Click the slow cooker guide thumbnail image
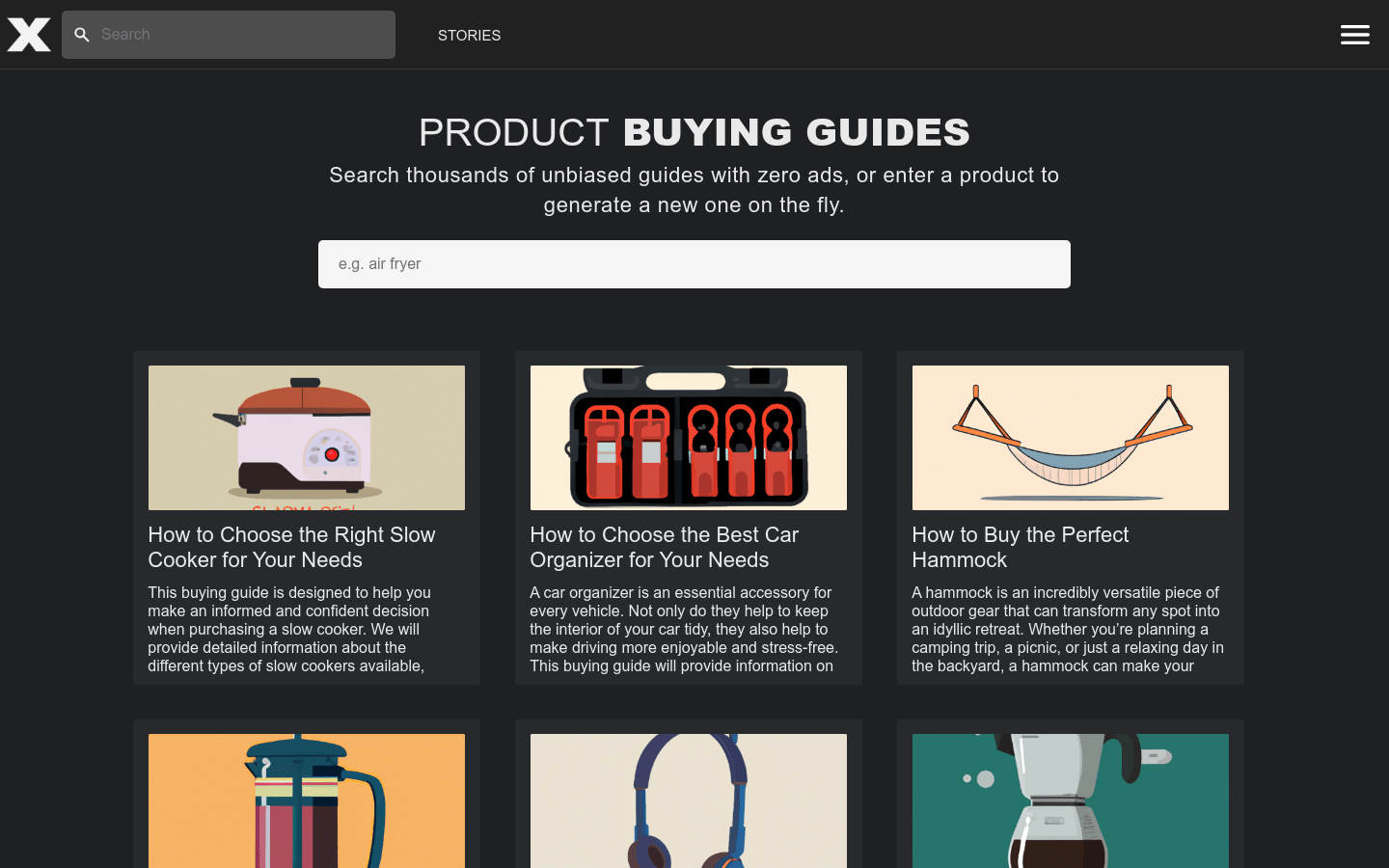 [x=306, y=437]
